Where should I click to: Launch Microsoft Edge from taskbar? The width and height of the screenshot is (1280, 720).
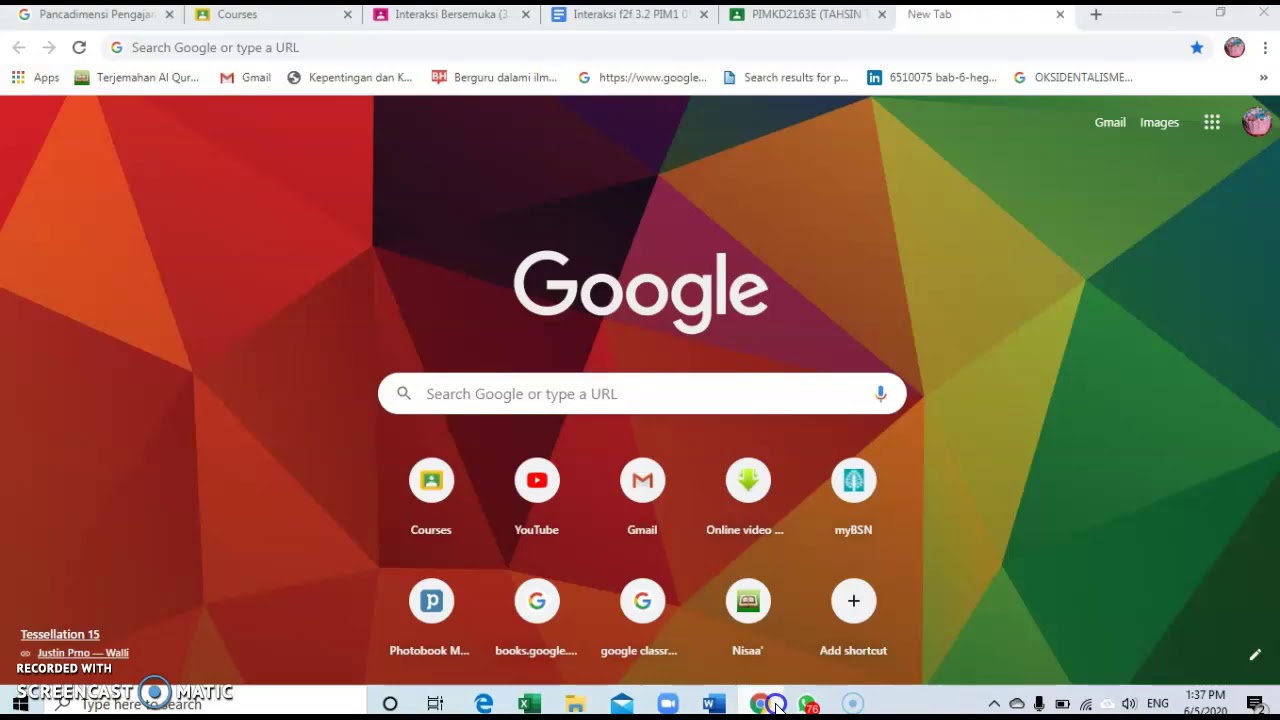484,704
